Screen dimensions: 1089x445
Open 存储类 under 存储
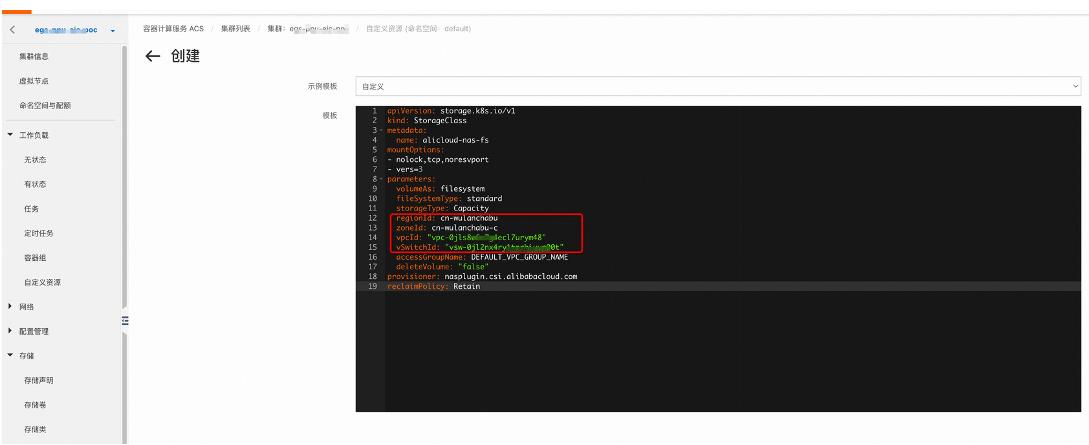pos(35,430)
